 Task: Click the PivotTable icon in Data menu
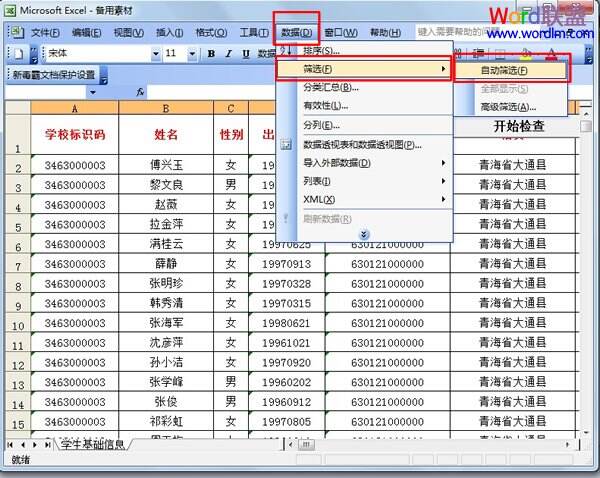coord(286,145)
